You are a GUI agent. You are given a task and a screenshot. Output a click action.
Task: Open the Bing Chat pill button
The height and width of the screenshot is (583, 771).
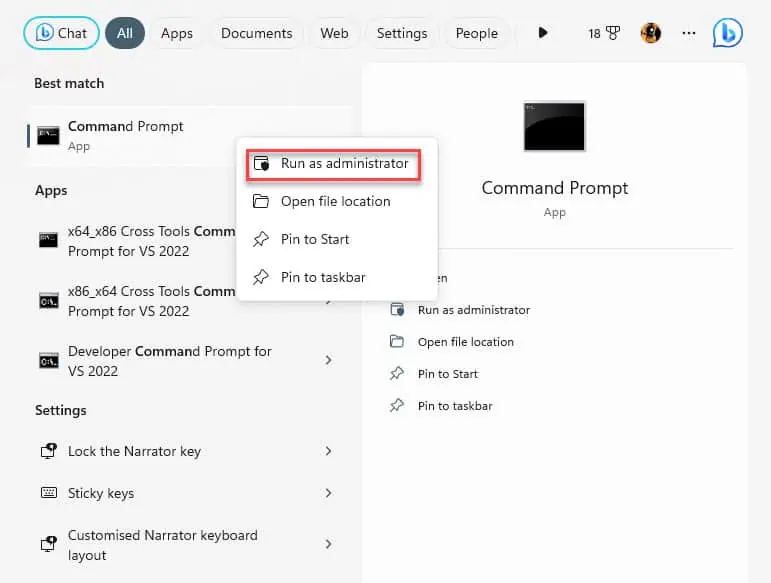(61, 33)
